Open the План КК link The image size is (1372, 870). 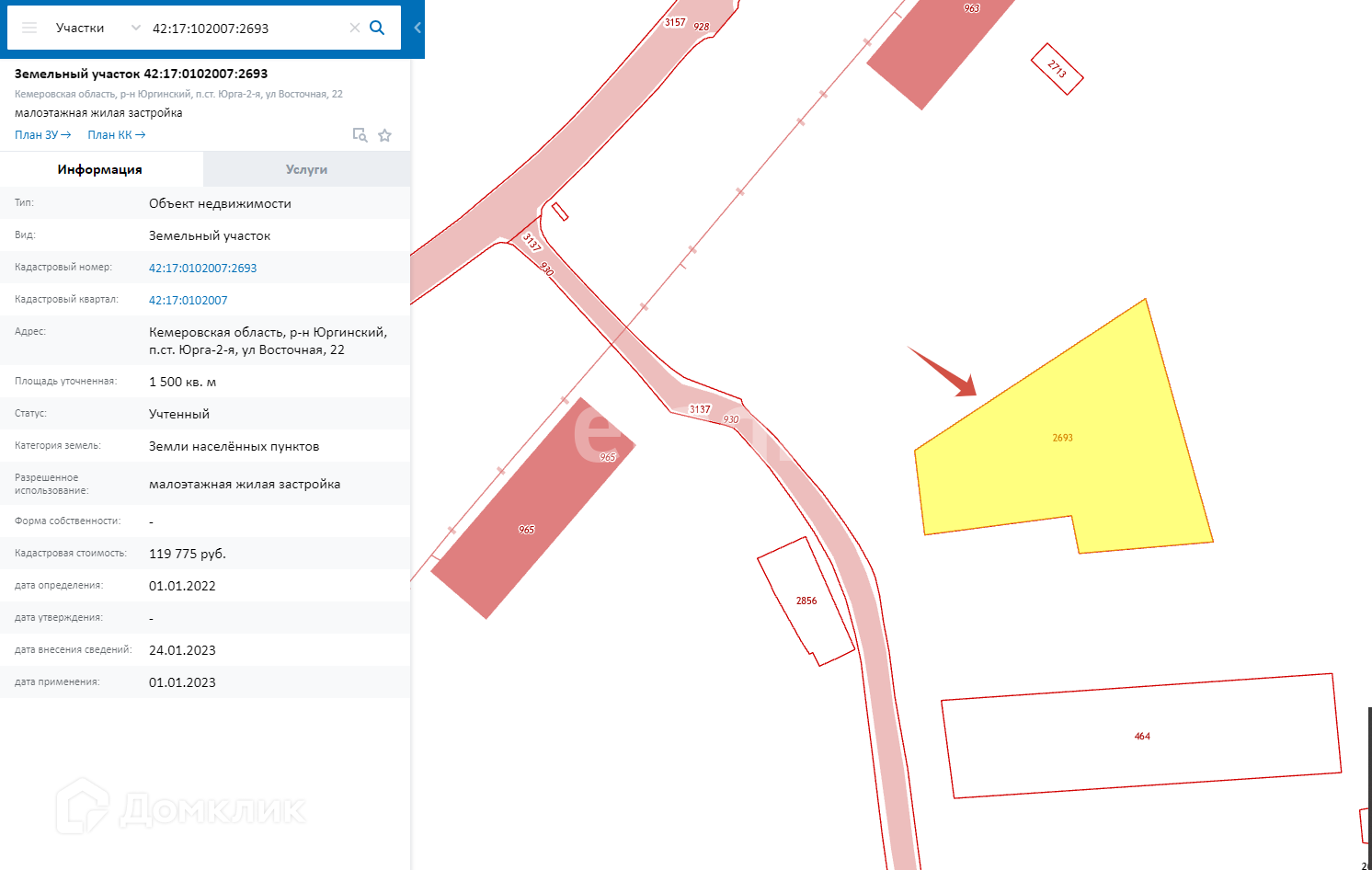(x=117, y=135)
